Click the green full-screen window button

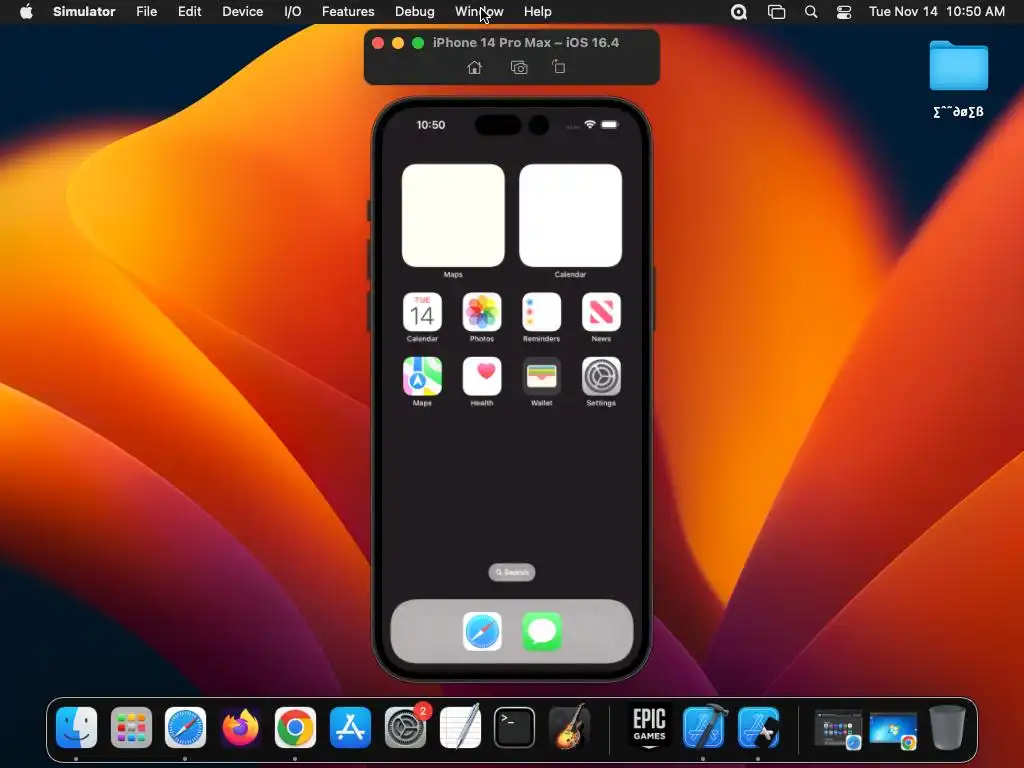coord(418,43)
